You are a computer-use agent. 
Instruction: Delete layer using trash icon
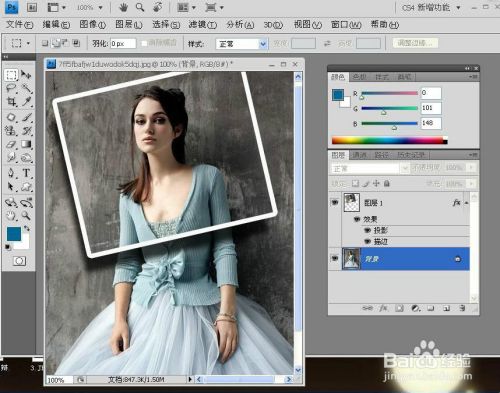click(462, 308)
